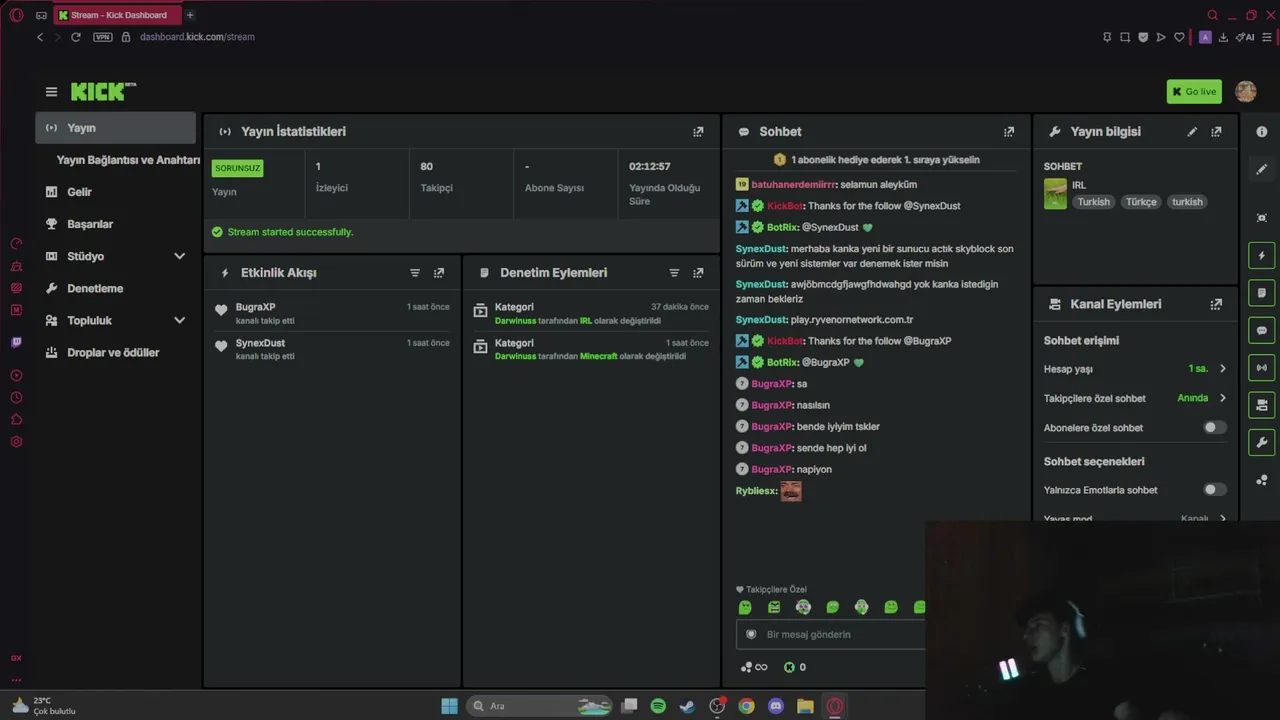1280x720 pixels.
Task: Toggle the broadcast signal widget icon
Action: click(1262, 367)
